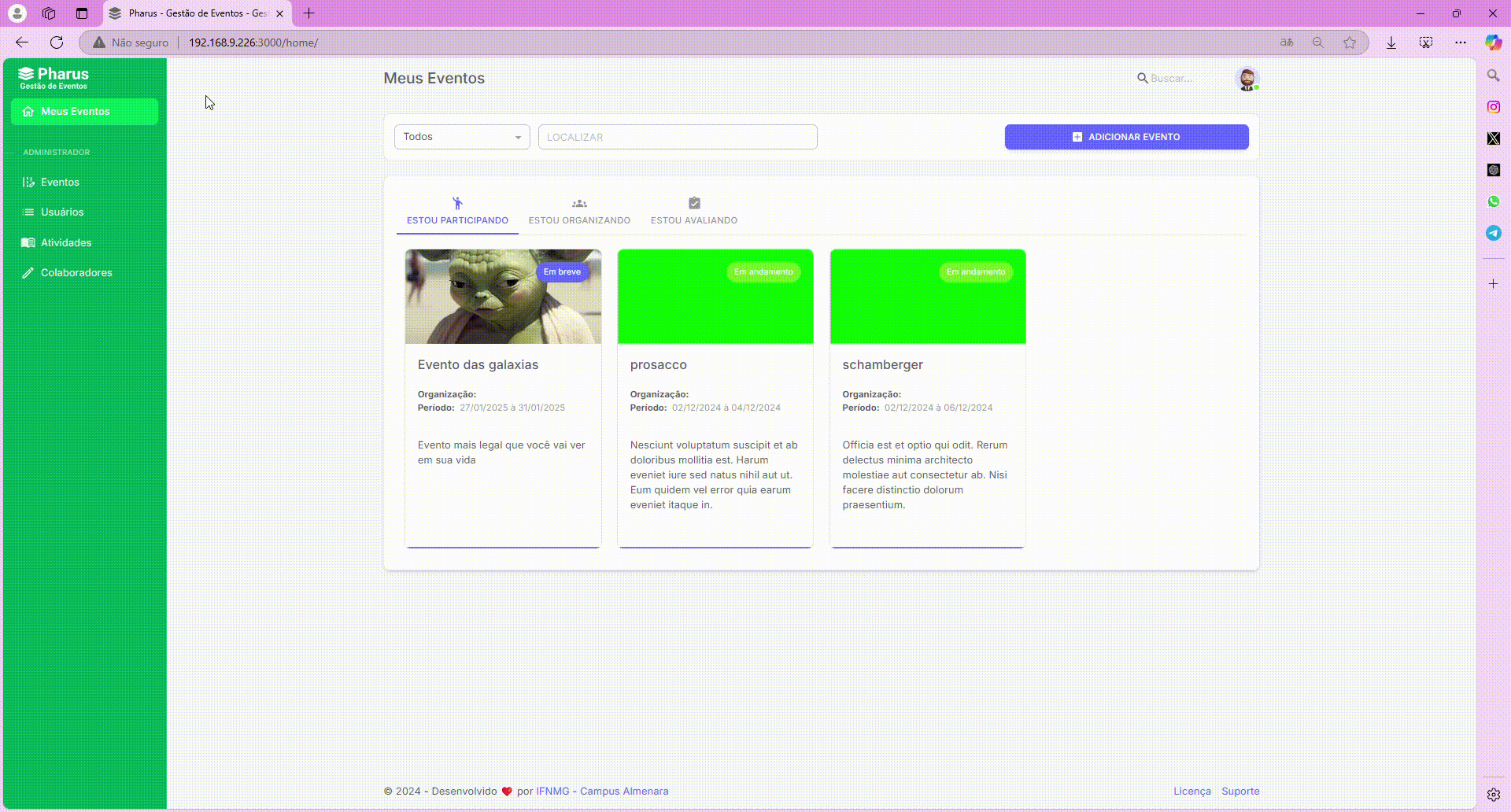Open a new browser tab
The width and height of the screenshot is (1511, 812).
(309, 13)
